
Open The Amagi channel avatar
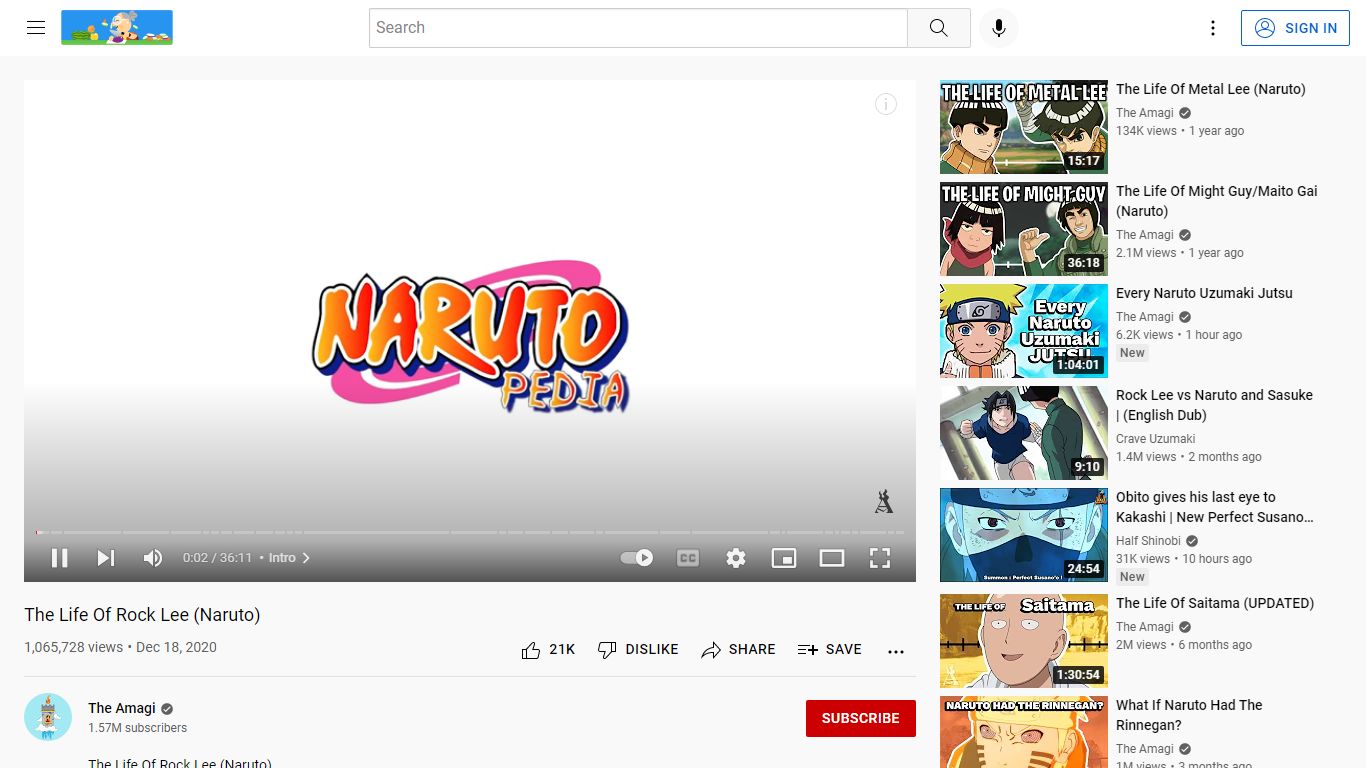[x=48, y=717]
